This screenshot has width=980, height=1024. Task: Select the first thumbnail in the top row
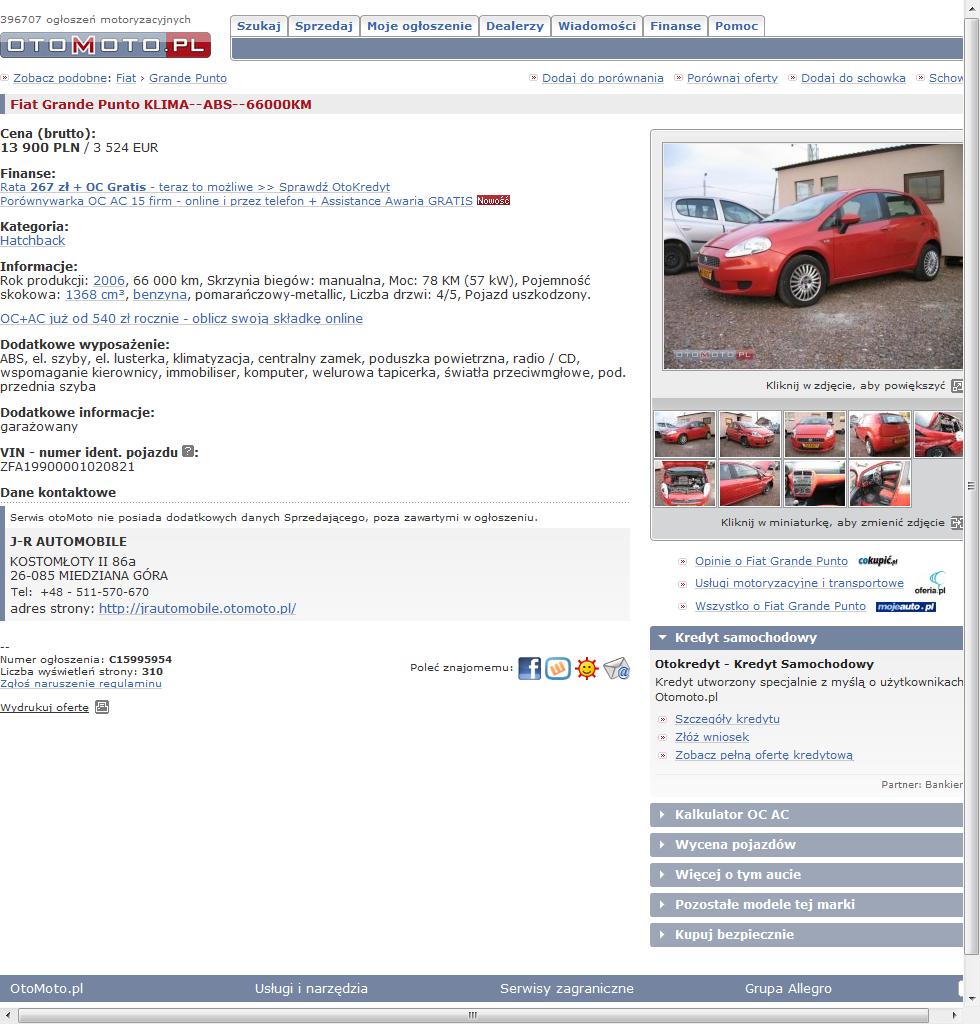tap(684, 434)
